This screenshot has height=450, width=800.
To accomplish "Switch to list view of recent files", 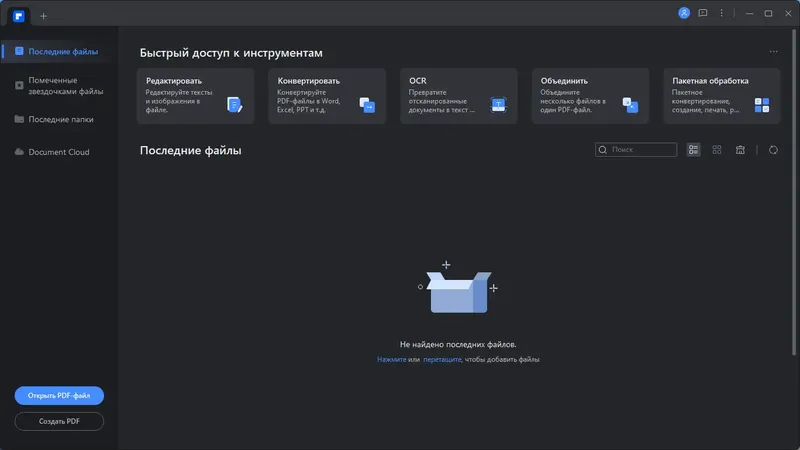I will (x=694, y=150).
